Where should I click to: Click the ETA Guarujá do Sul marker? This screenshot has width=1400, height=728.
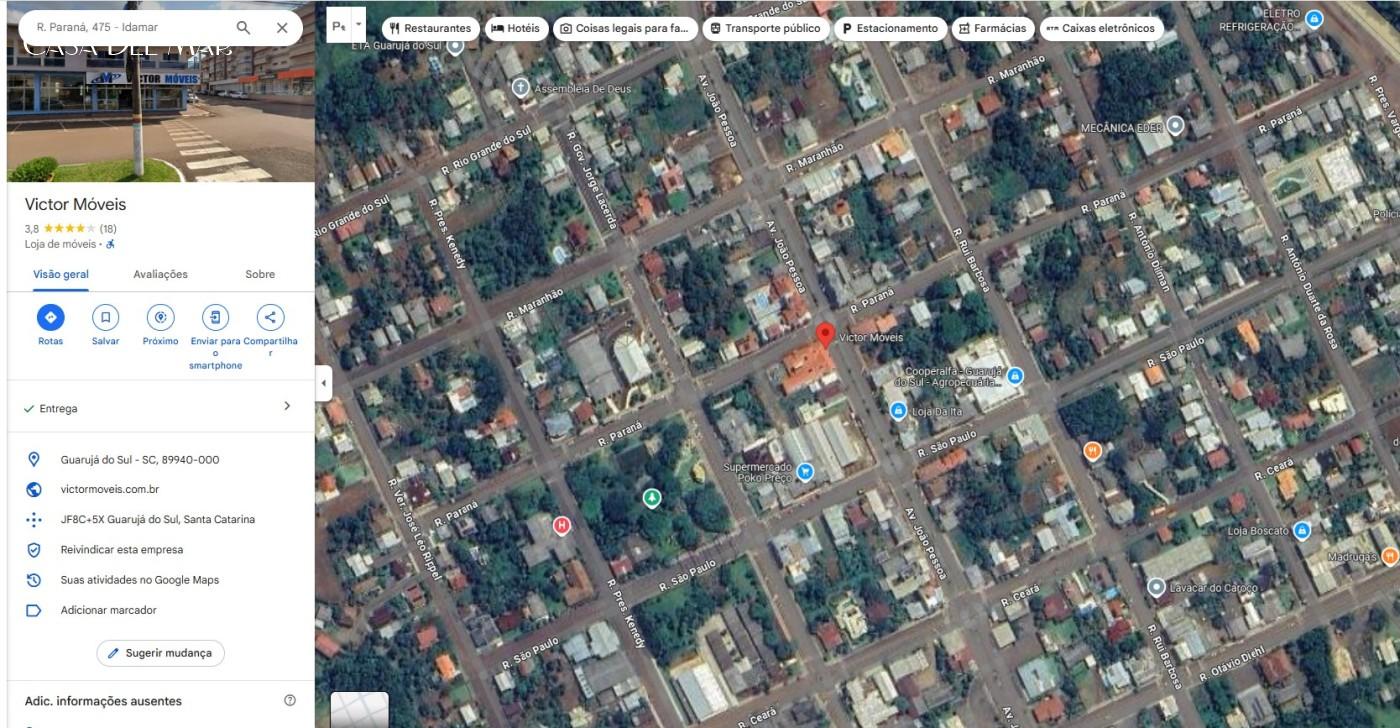tap(456, 45)
